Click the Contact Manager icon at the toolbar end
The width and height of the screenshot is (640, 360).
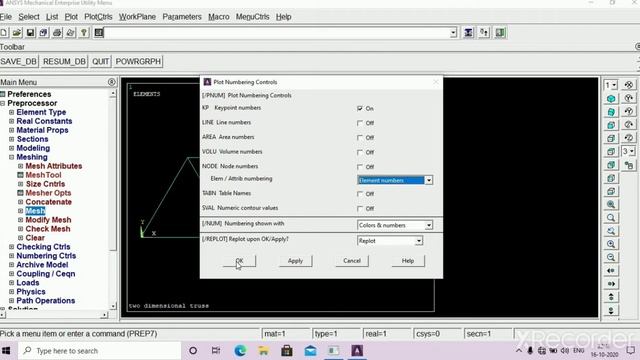click(x=500, y=33)
